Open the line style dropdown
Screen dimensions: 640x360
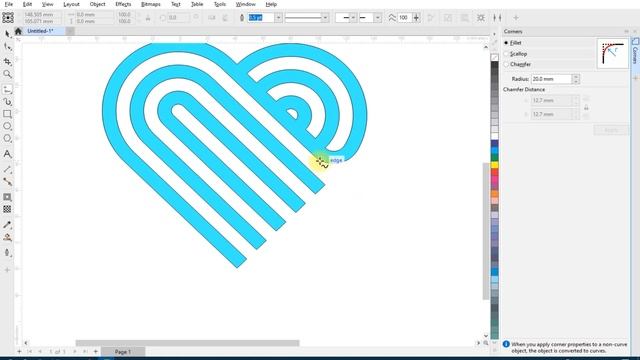[x=325, y=18]
